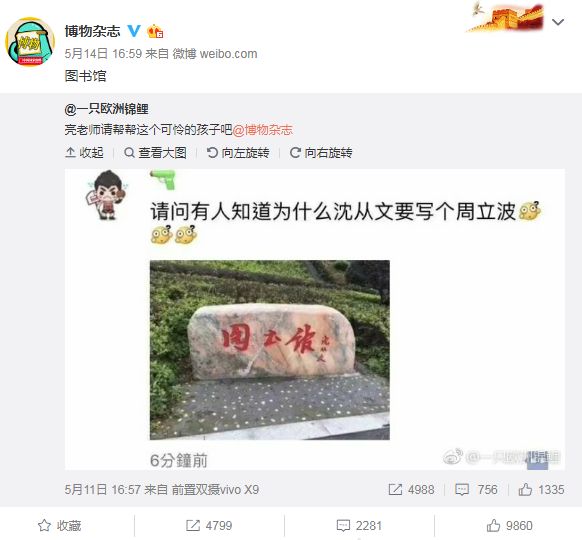The height and width of the screenshot is (540, 582).
Task: Repost this post showing 4799 shares
Action: 209,526
